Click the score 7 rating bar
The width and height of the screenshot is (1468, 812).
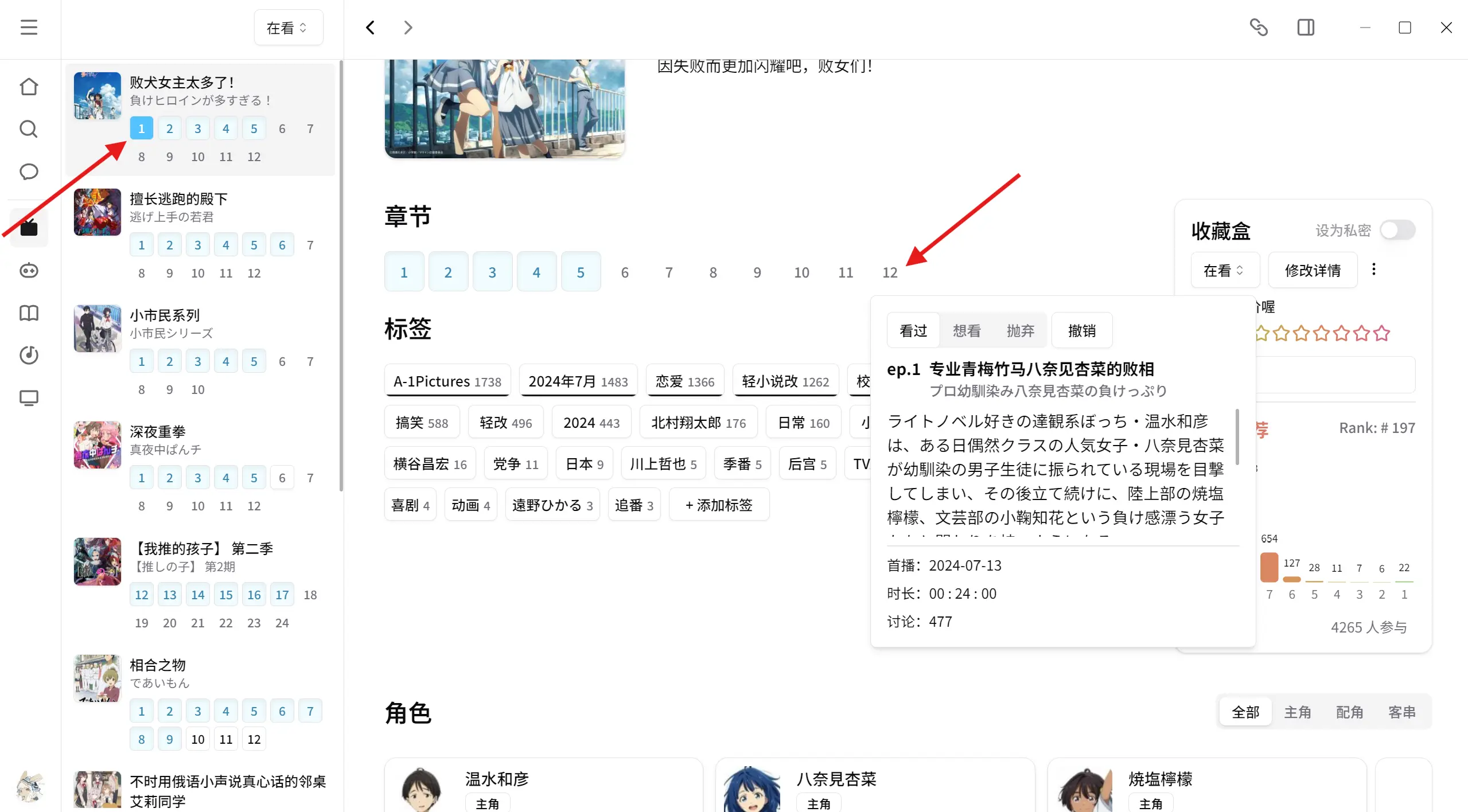(x=1269, y=568)
